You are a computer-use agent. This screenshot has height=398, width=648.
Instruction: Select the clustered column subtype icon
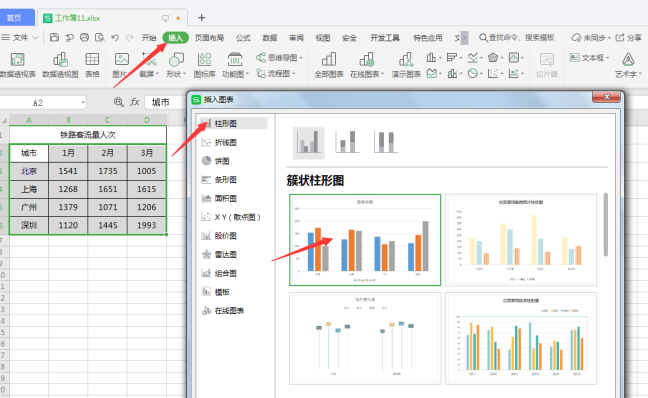[309, 143]
